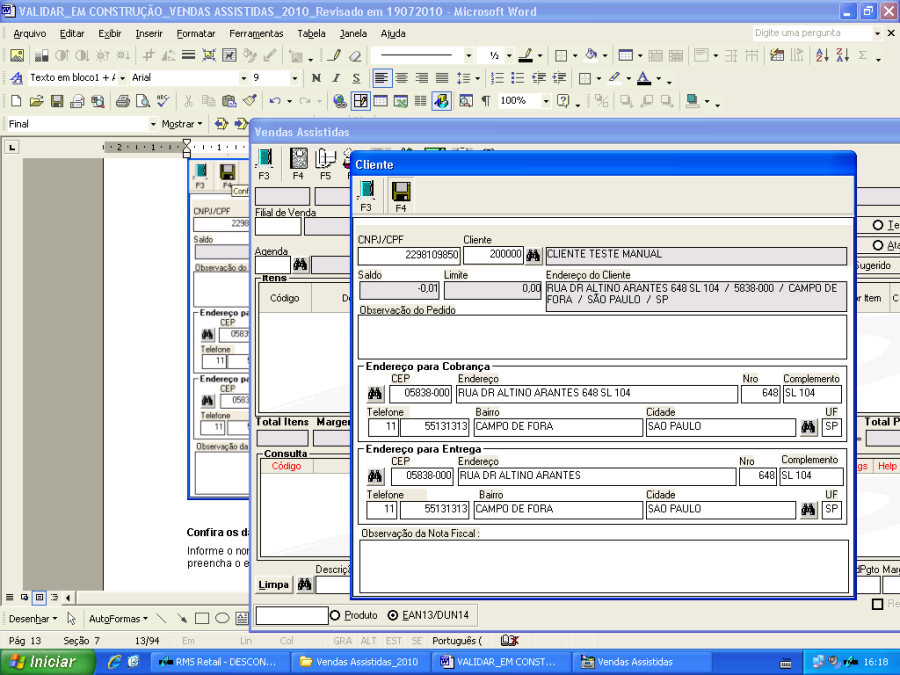Open the Style dropdown 'Texto em bloco1'
The height and width of the screenshot is (675, 900).
pyautogui.click(x=122, y=78)
